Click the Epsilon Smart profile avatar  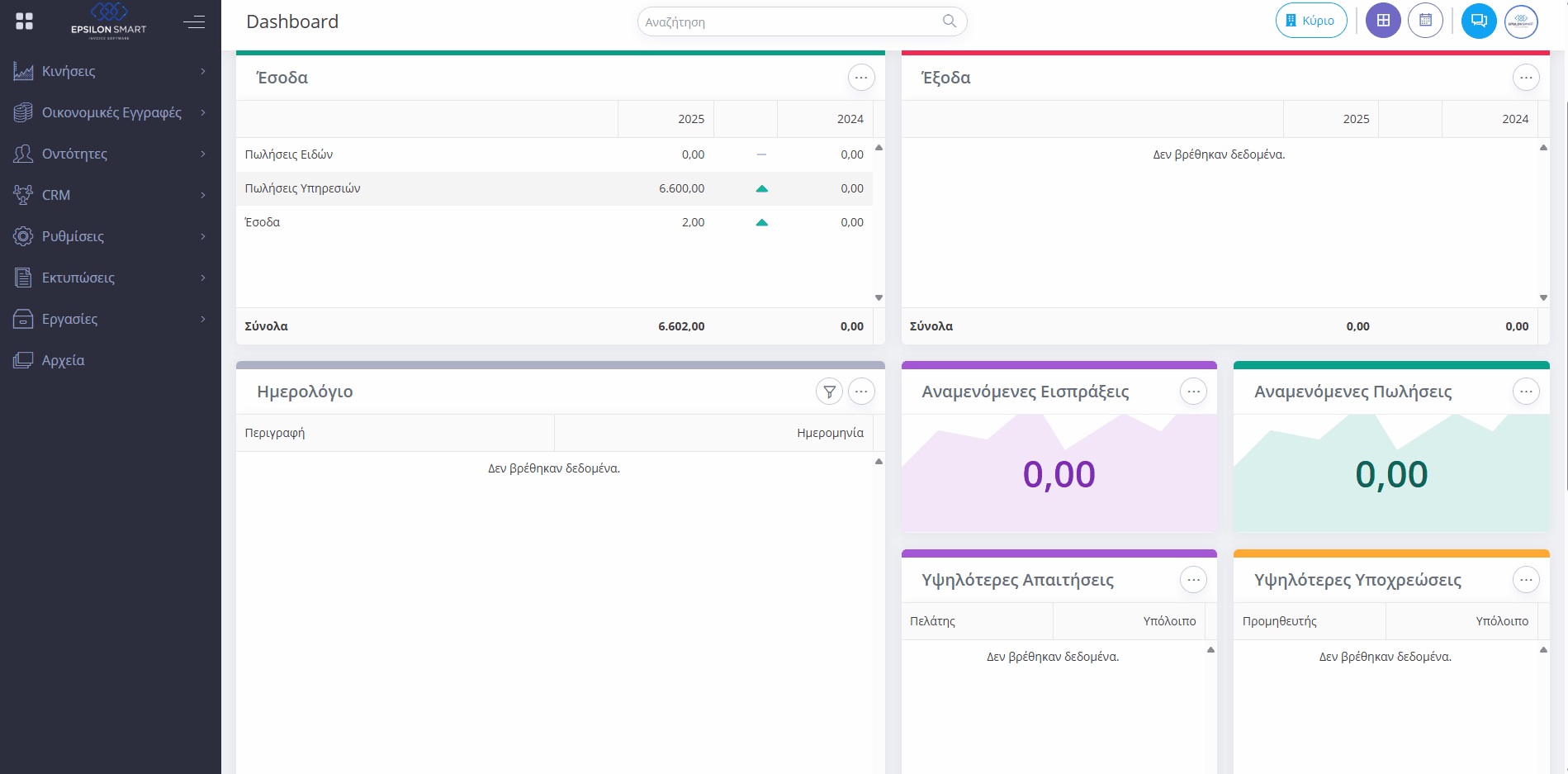coord(1521,21)
